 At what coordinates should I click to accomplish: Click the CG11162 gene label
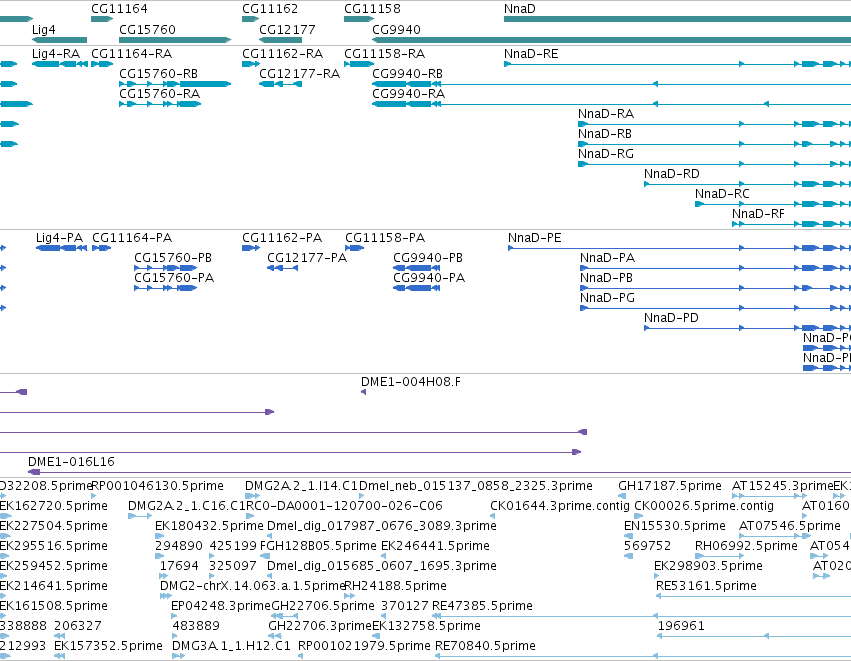click(270, 9)
